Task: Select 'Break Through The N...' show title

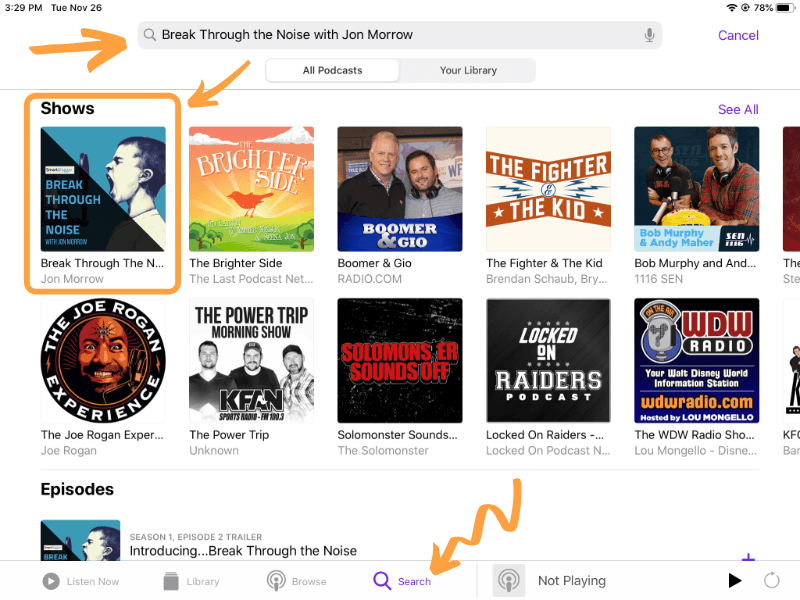Action: pyautogui.click(x=102, y=263)
